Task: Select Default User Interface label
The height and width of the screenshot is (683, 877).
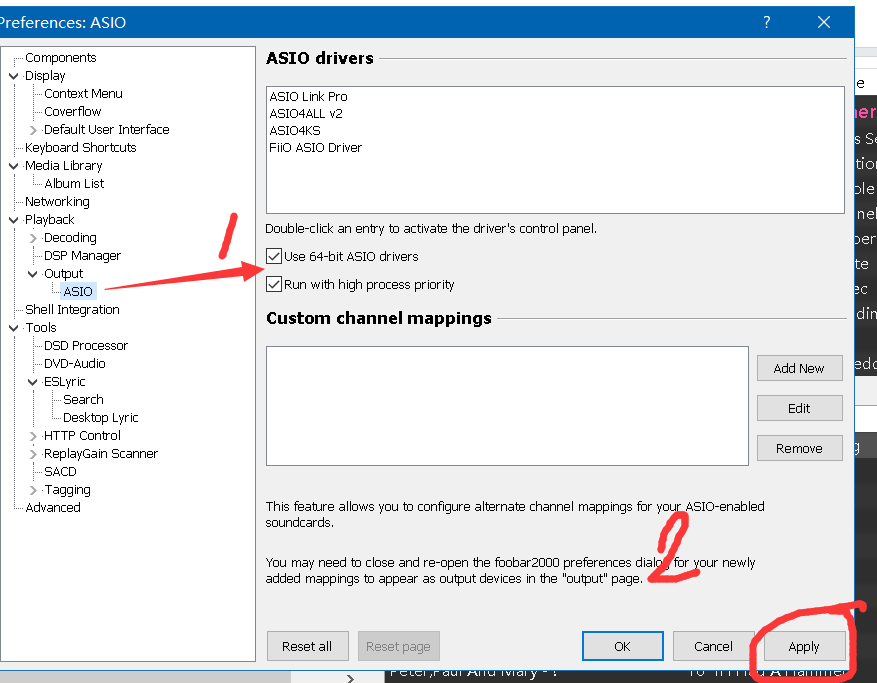Action: pyautogui.click(x=106, y=129)
